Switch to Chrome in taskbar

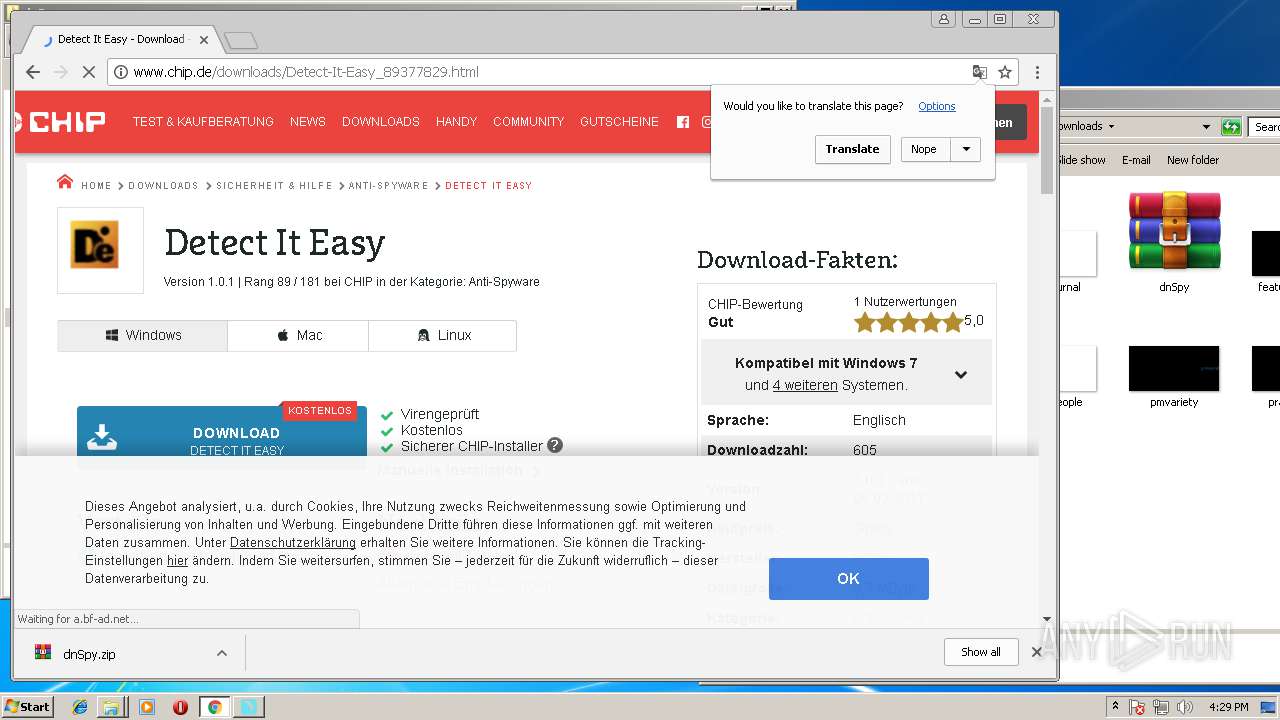point(214,707)
